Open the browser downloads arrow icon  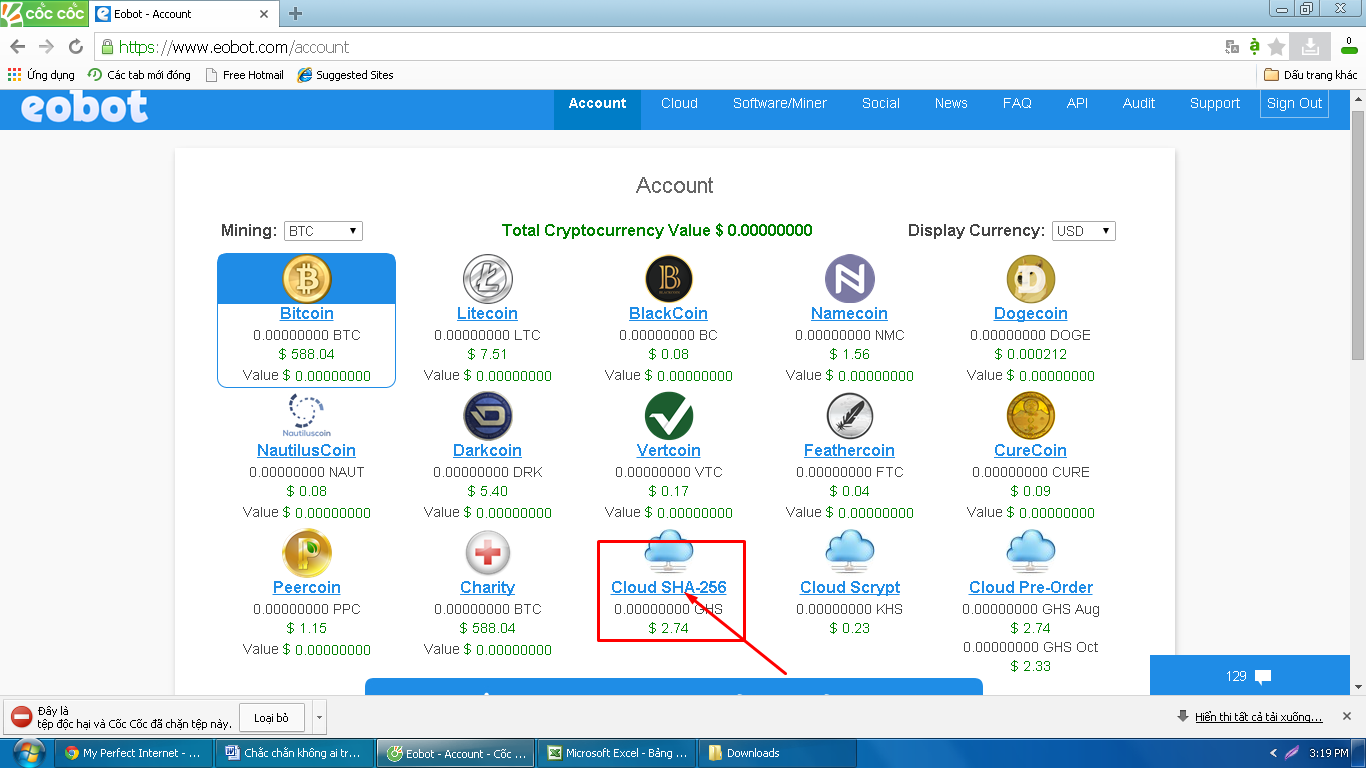[x=1309, y=46]
